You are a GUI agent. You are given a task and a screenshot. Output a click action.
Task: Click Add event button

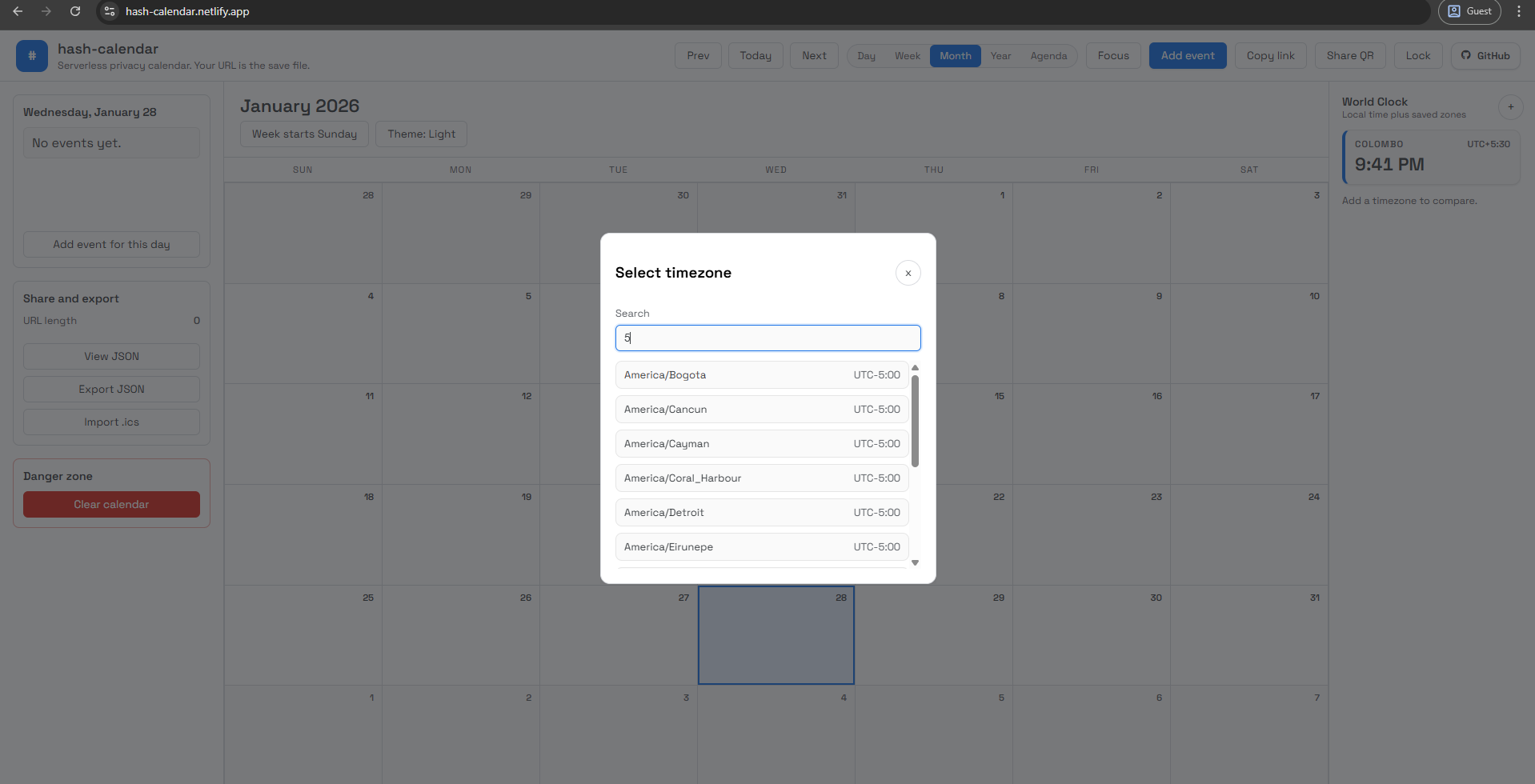point(1188,56)
